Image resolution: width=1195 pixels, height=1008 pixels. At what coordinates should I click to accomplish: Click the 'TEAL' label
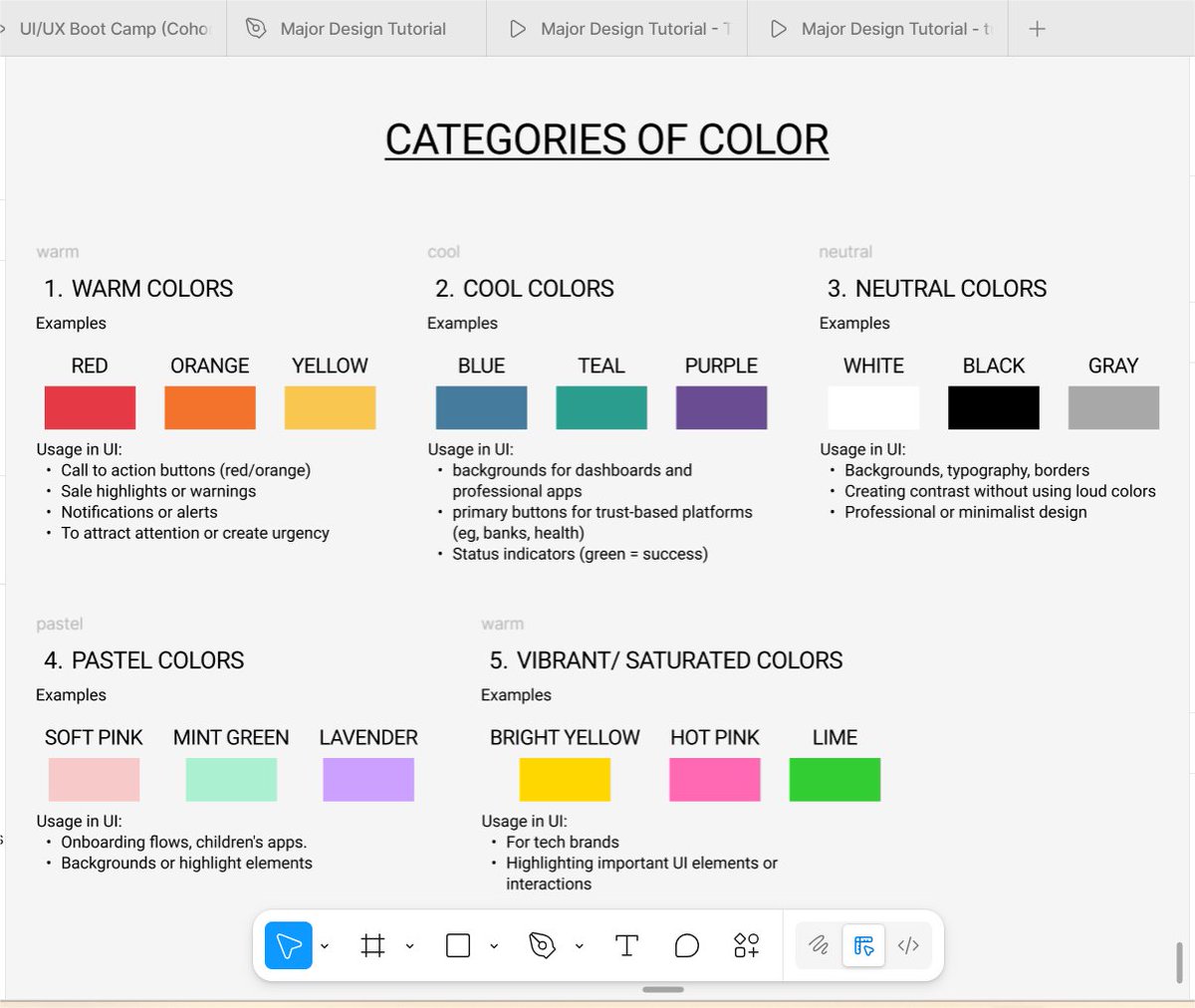[601, 366]
